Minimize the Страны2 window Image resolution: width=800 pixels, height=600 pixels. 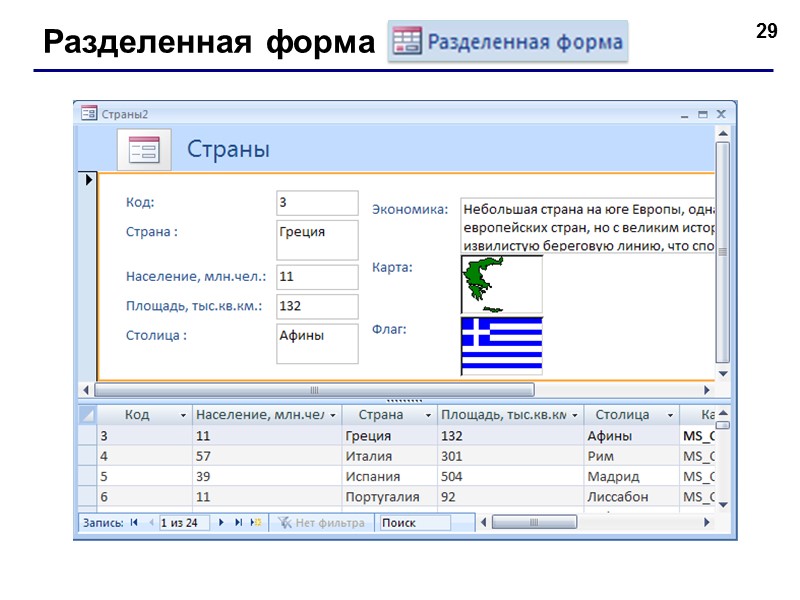684,115
